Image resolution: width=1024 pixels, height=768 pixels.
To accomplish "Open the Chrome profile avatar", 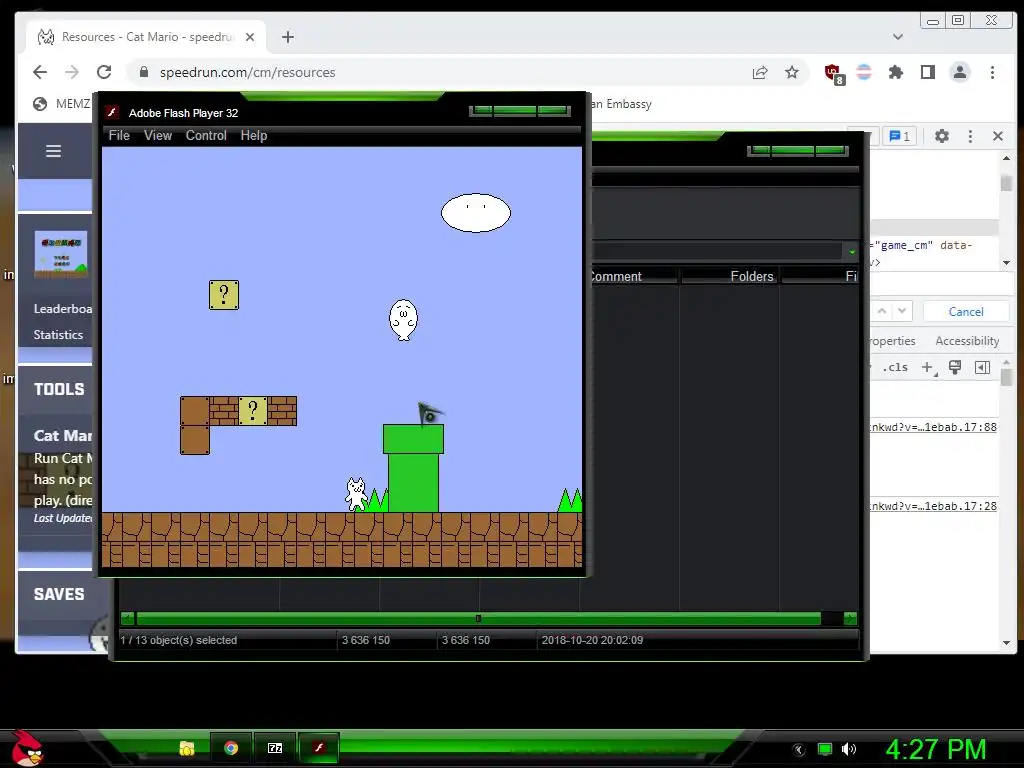I will 959,72.
